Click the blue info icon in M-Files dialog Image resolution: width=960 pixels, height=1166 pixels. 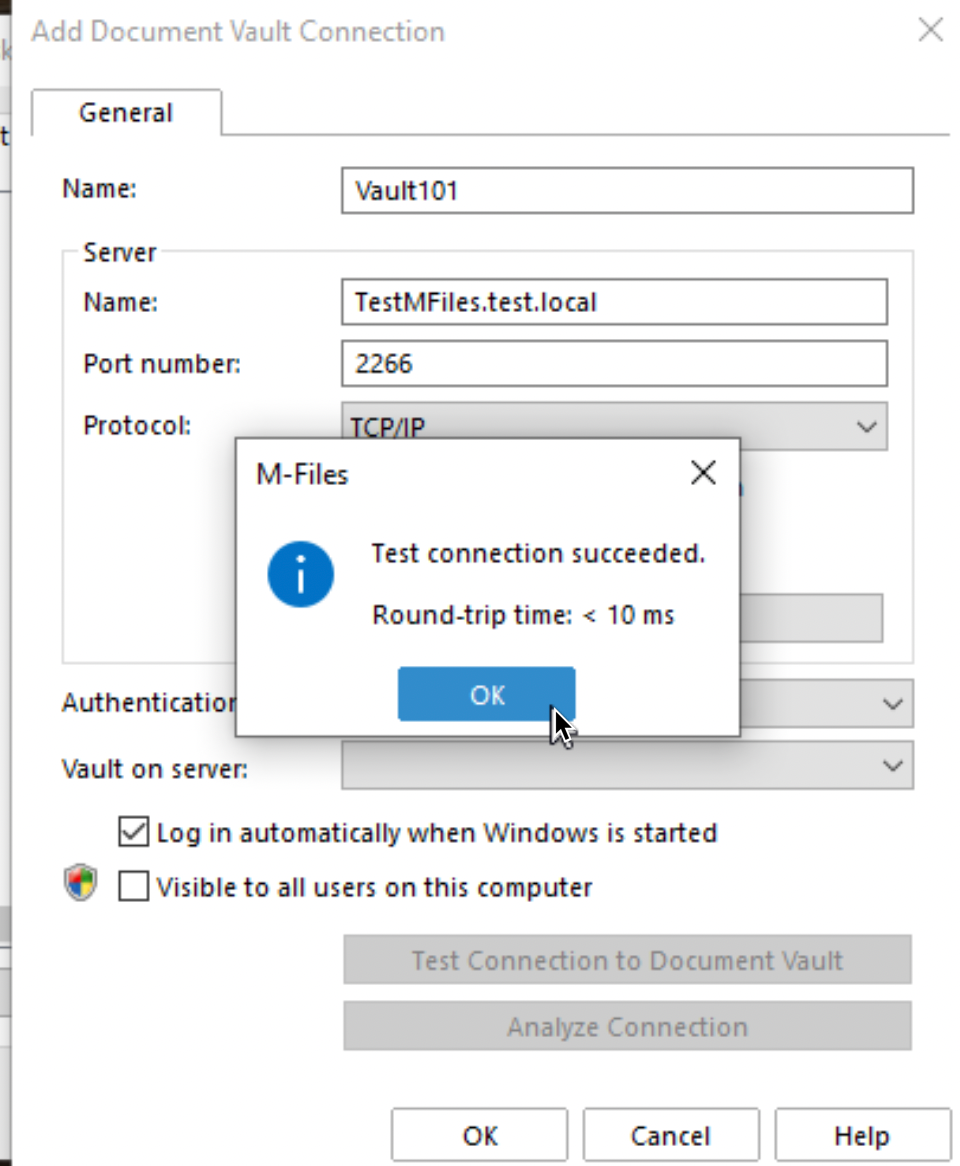[300, 574]
